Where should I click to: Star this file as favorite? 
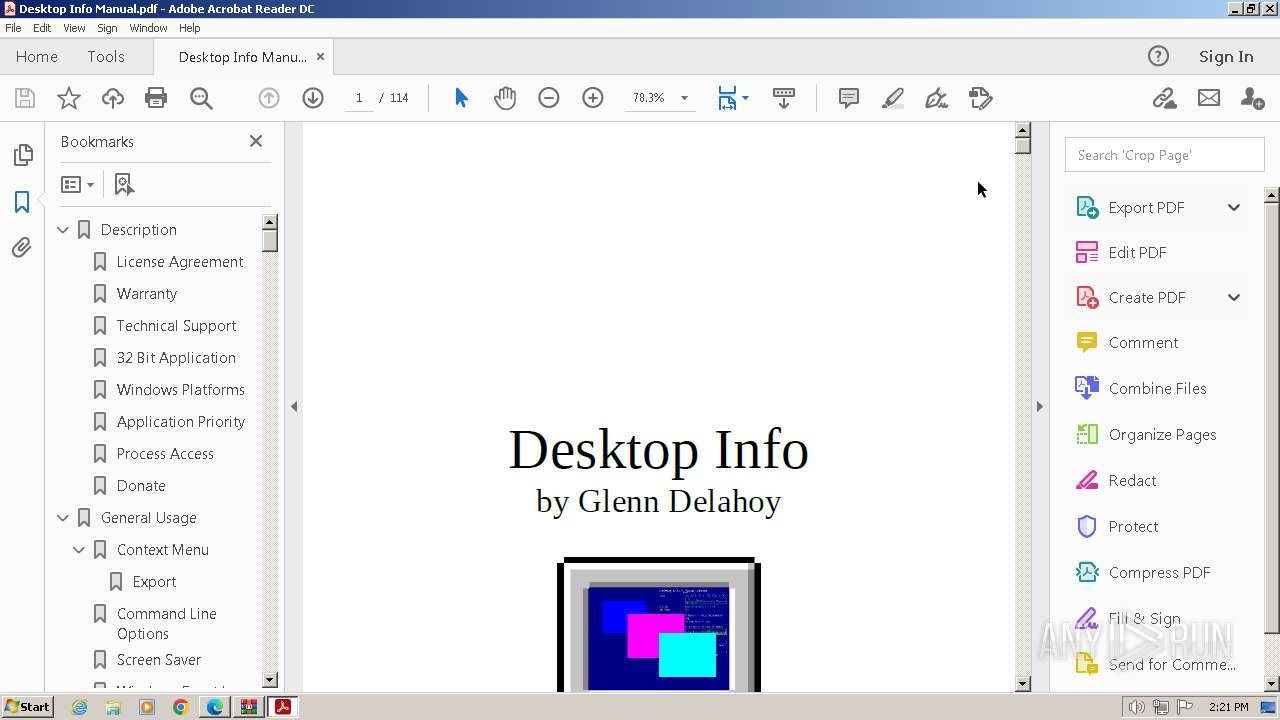coord(69,98)
